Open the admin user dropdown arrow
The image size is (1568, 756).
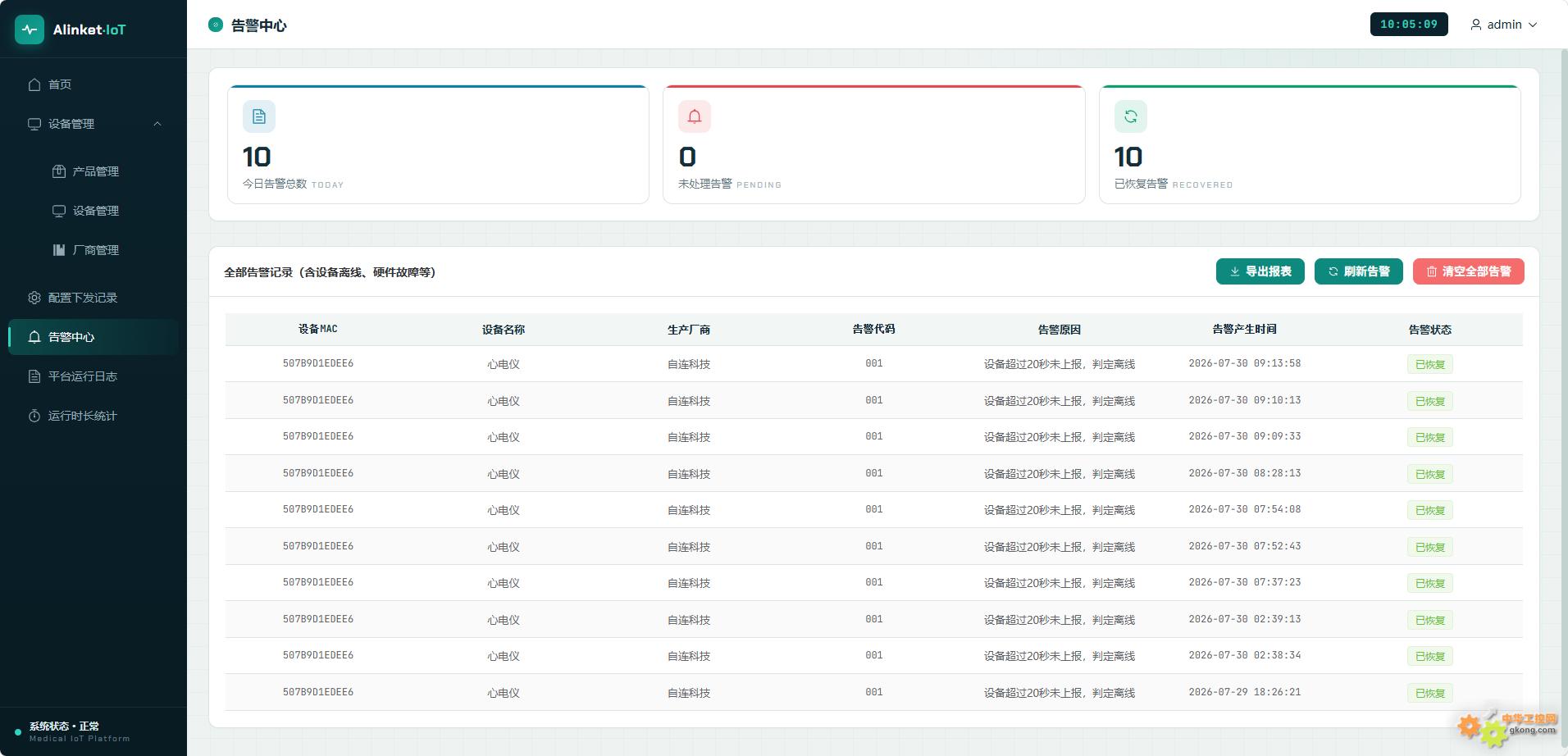pos(1533,25)
